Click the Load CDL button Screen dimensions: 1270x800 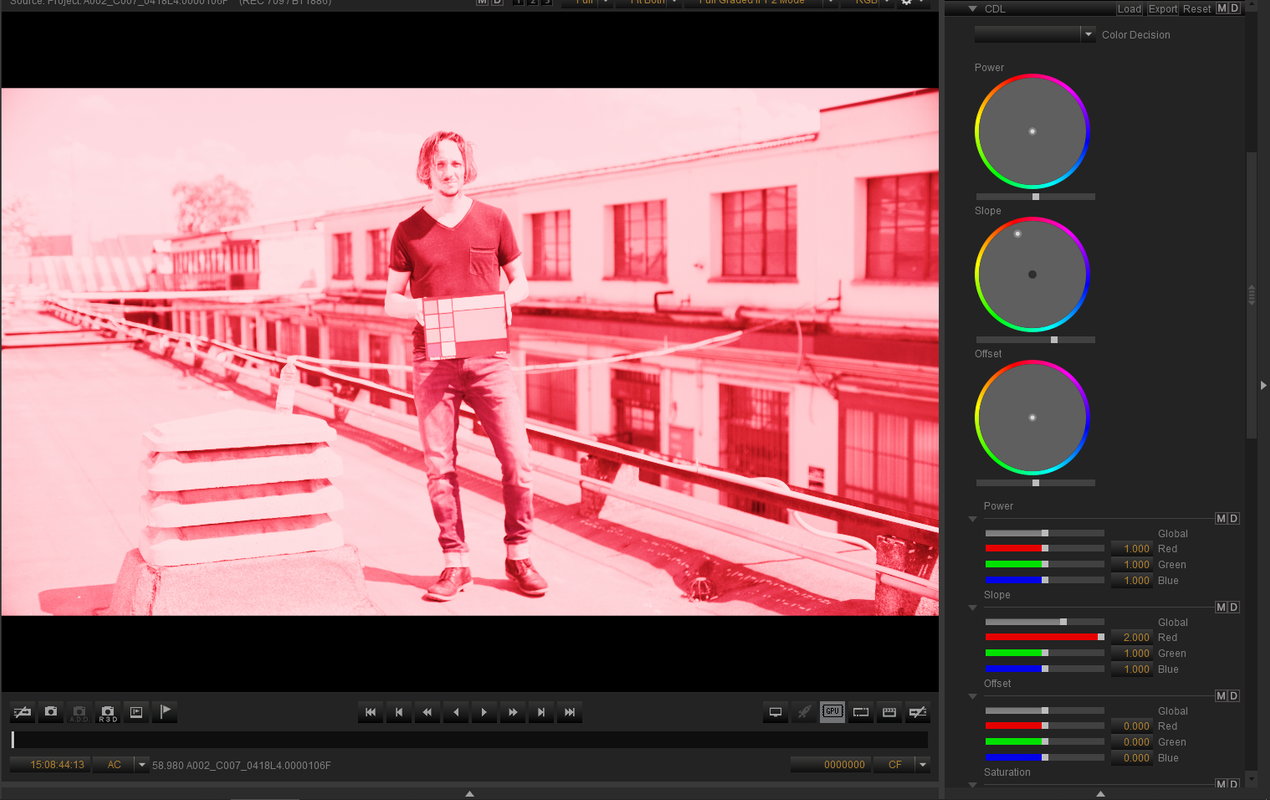(x=1129, y=9)
